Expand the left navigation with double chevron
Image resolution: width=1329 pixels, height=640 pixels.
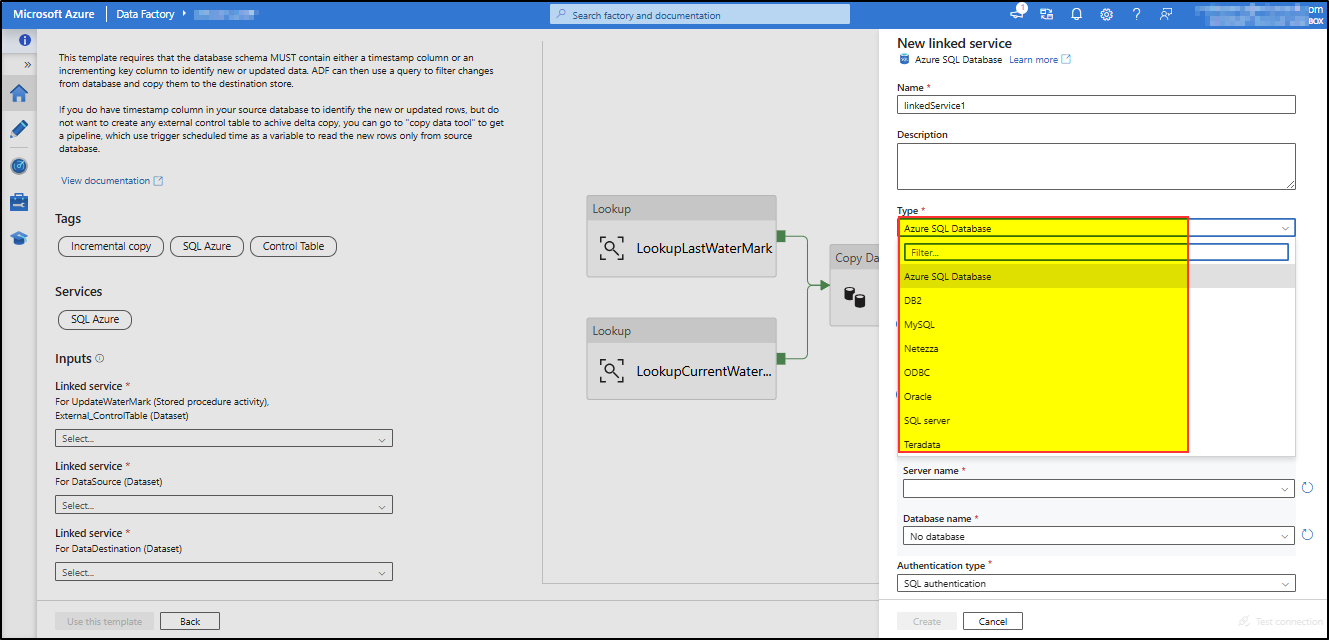(x=28, y=64)
